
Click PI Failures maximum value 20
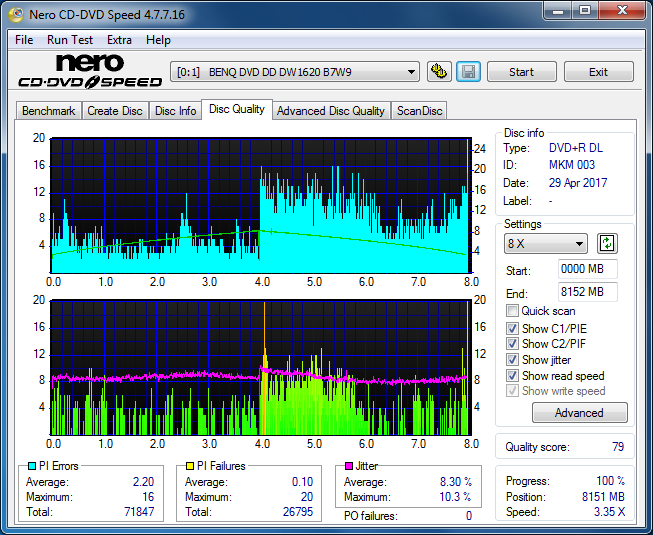[x=307, y=497]
